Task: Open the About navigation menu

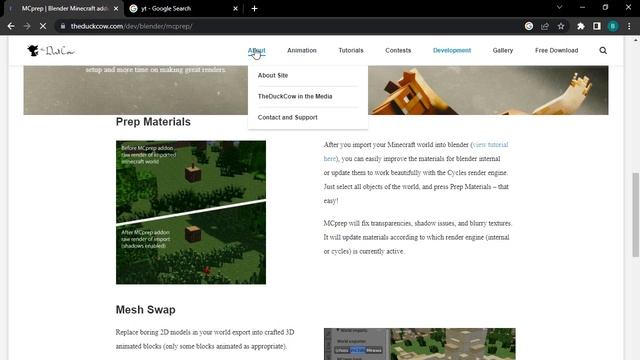Action: pos(256,50)
